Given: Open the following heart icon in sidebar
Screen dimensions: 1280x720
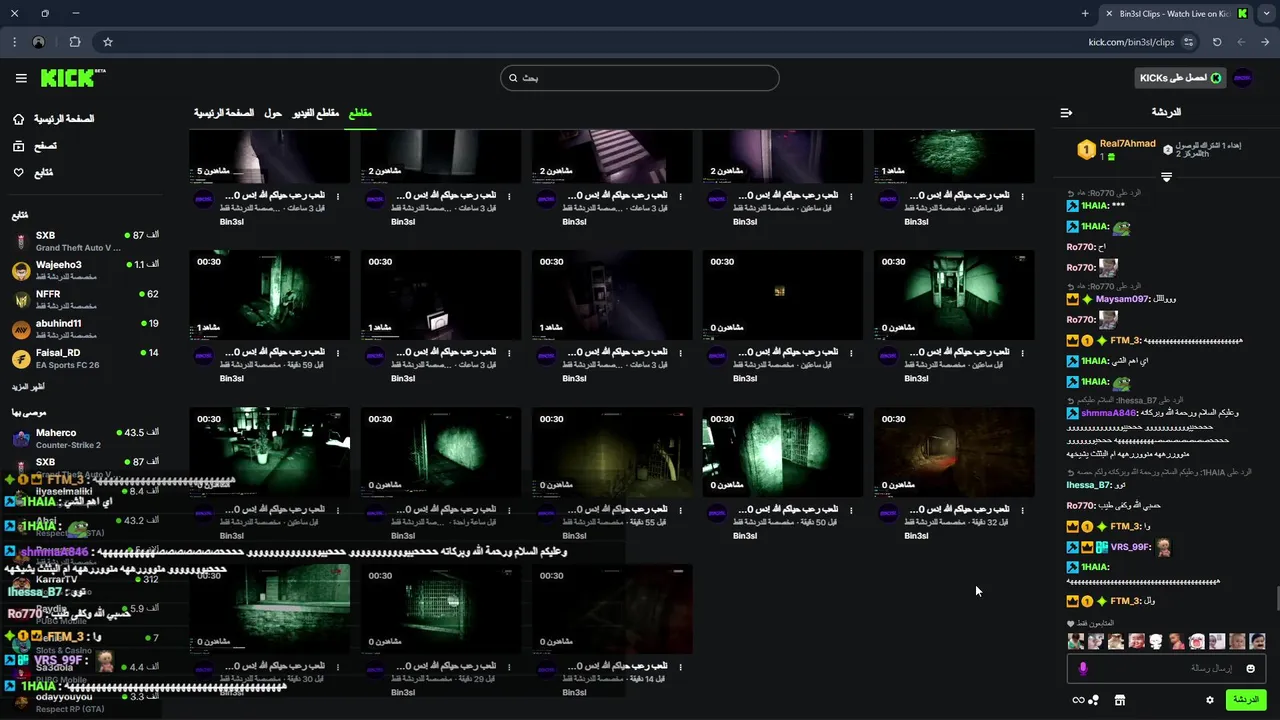Looking at the screenshot, I should click(x=18, y=173).
